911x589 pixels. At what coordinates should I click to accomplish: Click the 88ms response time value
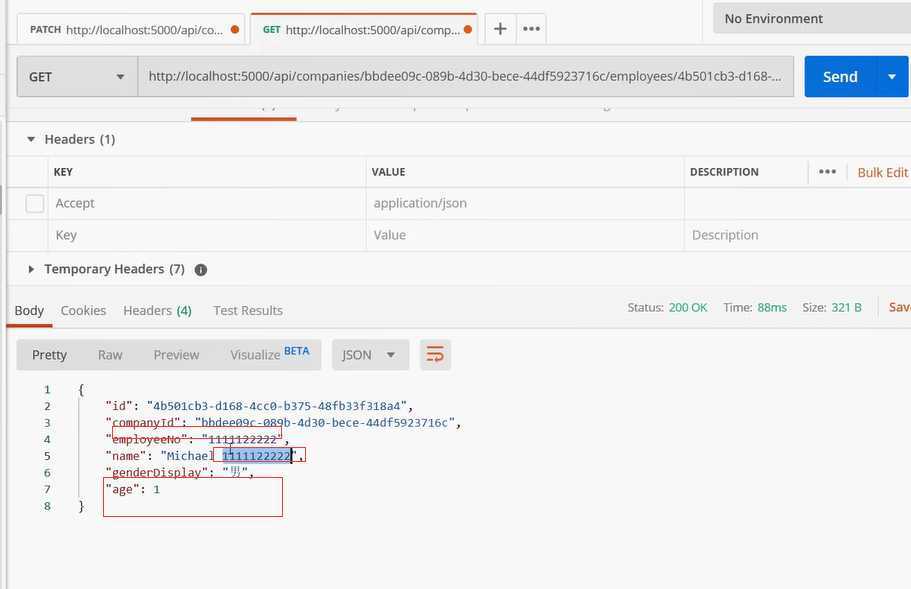772,308
